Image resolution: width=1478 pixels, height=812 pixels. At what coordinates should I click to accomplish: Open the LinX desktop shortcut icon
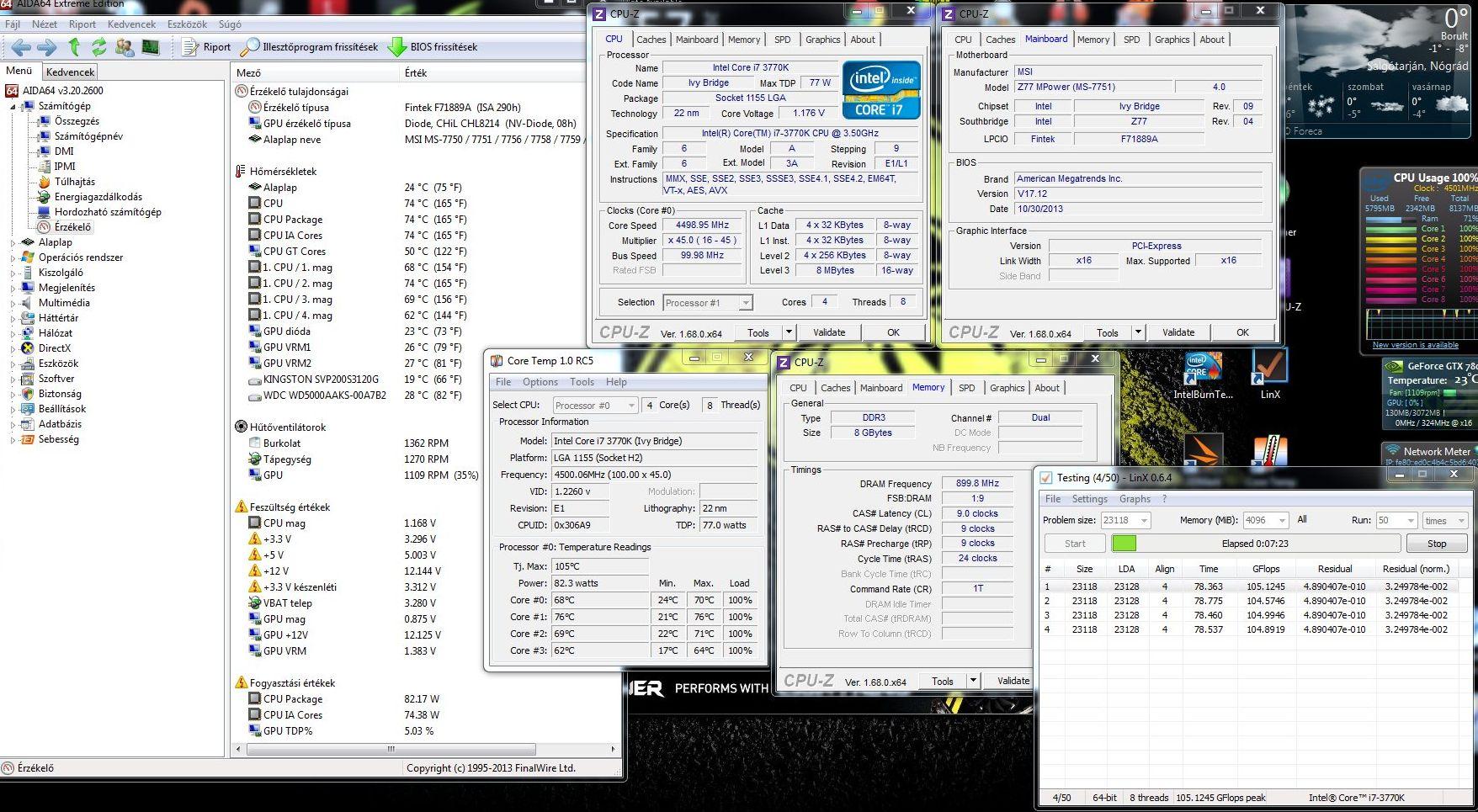click(1269, 368)
